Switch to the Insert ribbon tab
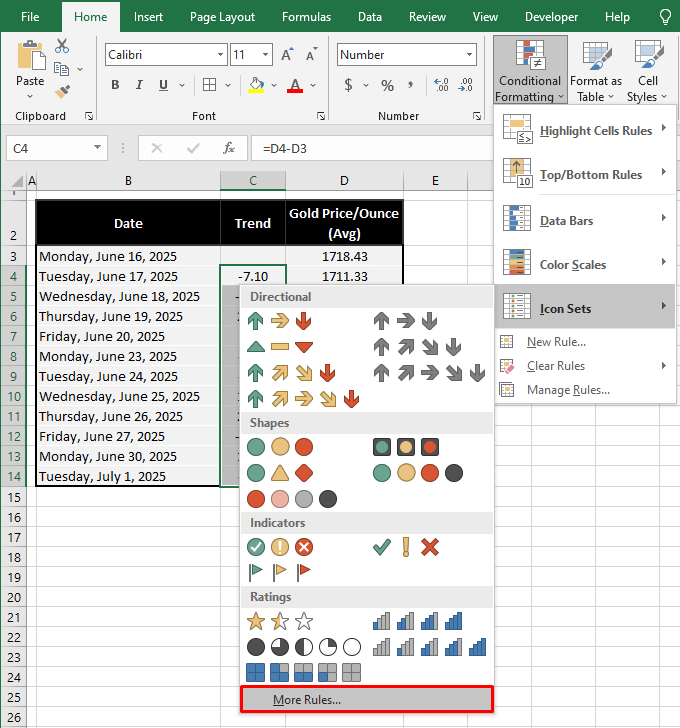 coord(148,17)
